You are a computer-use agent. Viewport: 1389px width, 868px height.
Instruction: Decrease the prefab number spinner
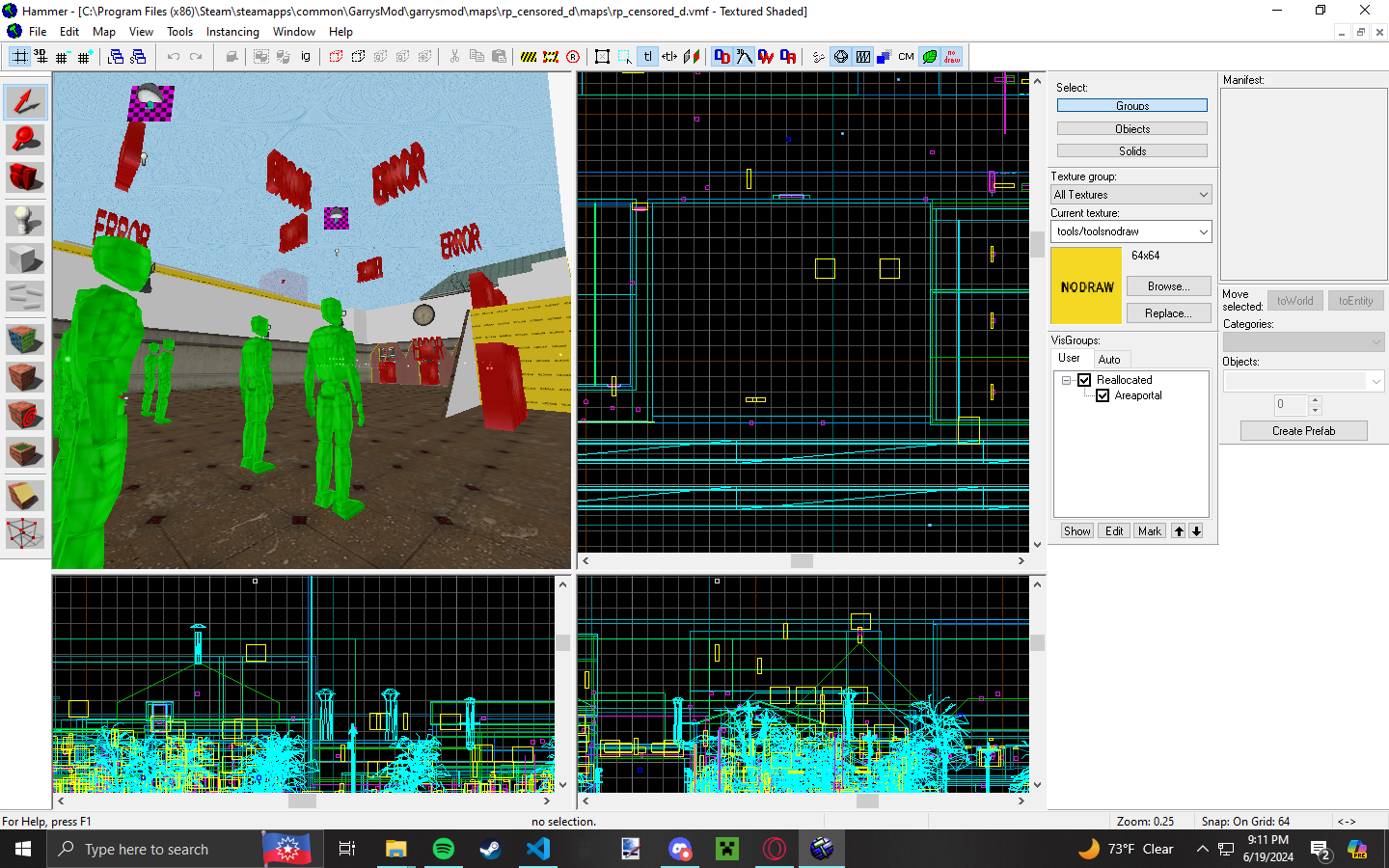coord(1315,410)
